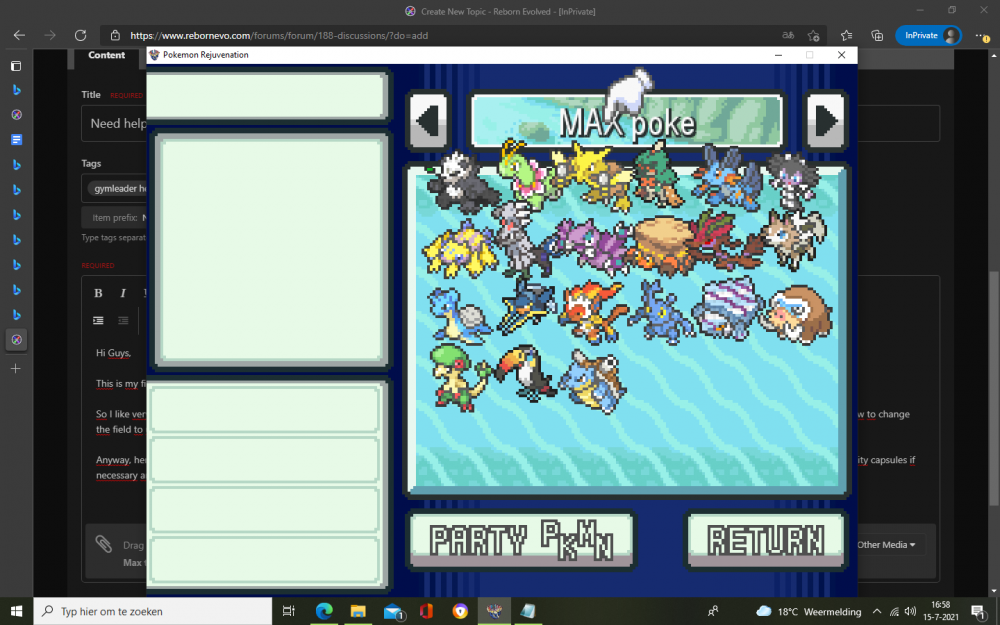1000x625 pixels.
Task: Open Task View from the taskbar
Action: (x=288, y=611)
